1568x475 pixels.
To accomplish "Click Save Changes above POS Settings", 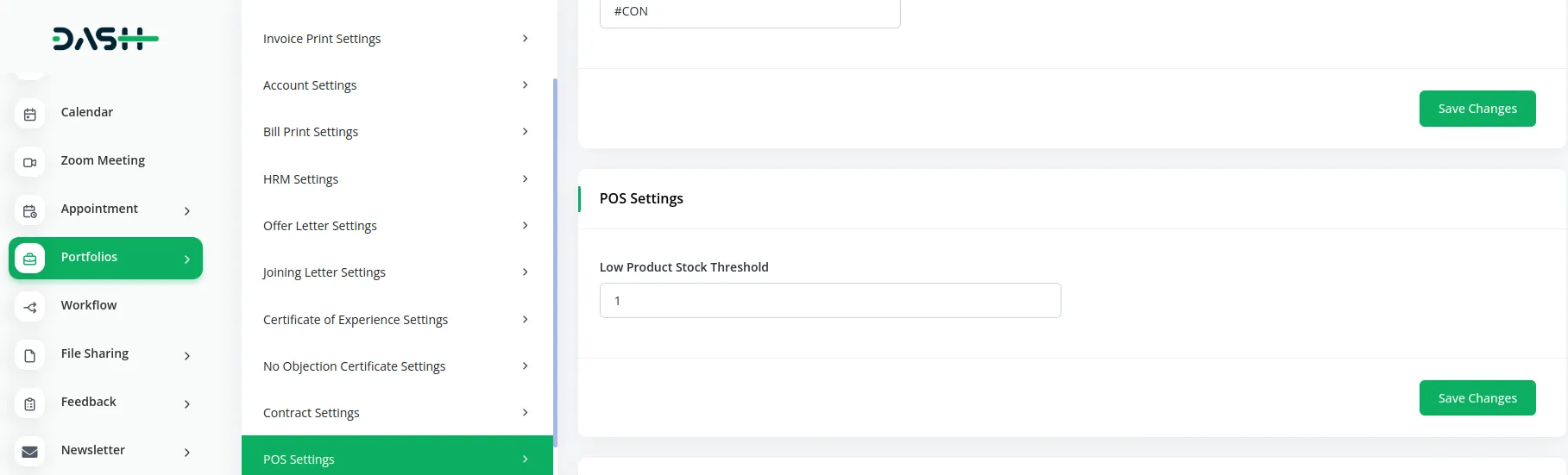I will coord(1477,109).
